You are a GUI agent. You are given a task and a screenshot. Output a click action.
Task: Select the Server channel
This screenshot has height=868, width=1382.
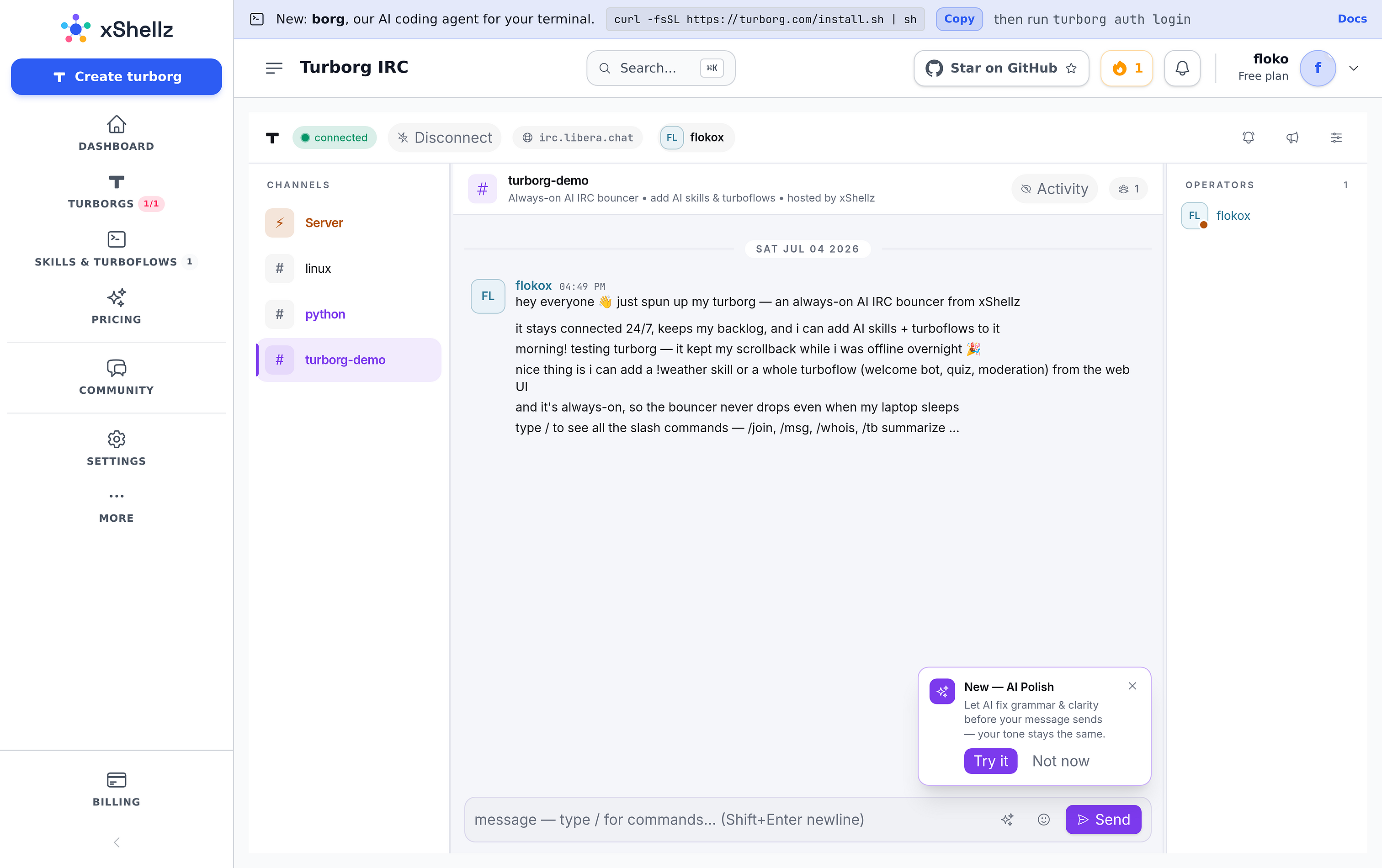[348, 222]
